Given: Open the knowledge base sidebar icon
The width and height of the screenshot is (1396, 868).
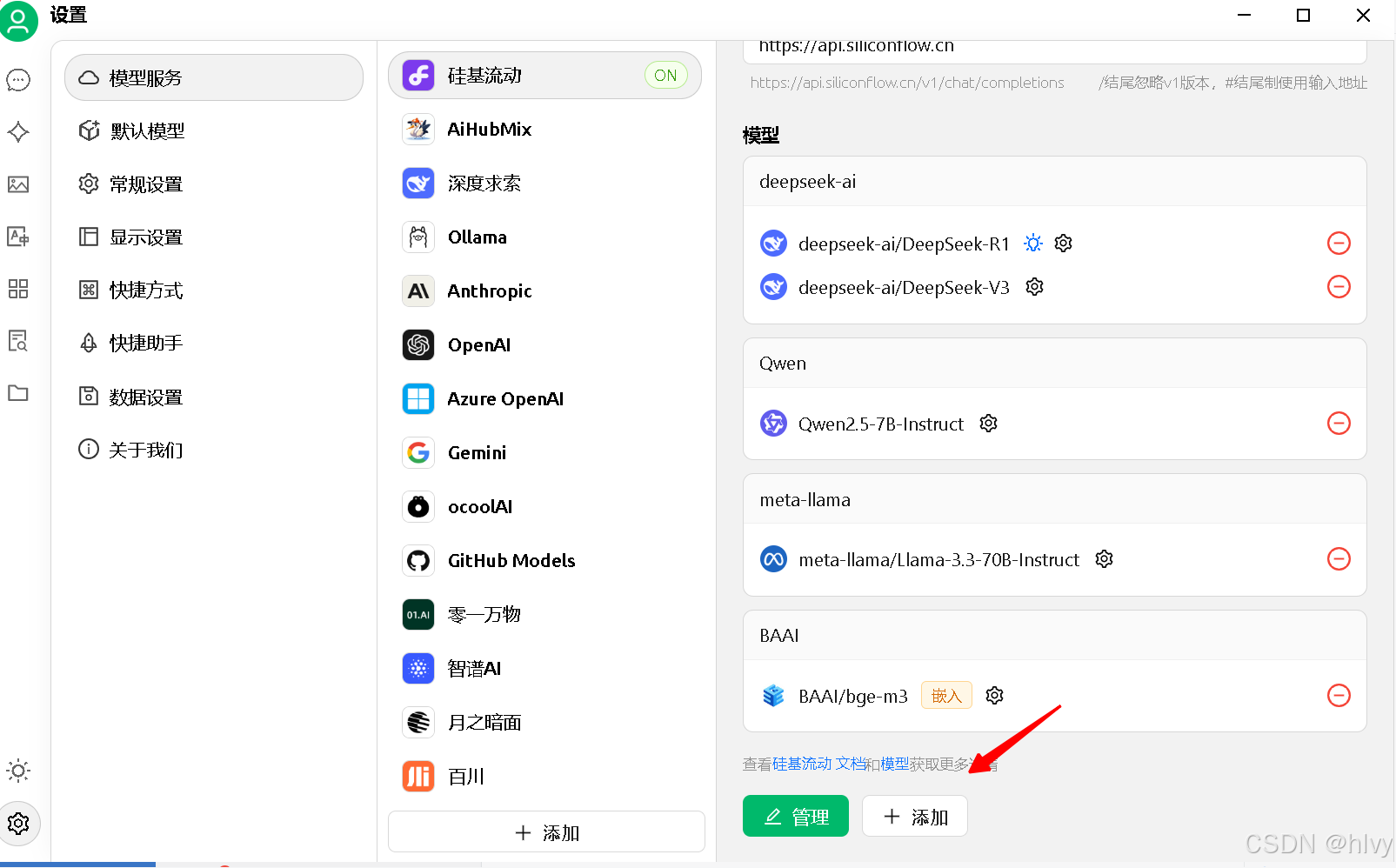Looking at the screenshot, I should [18, 341].
